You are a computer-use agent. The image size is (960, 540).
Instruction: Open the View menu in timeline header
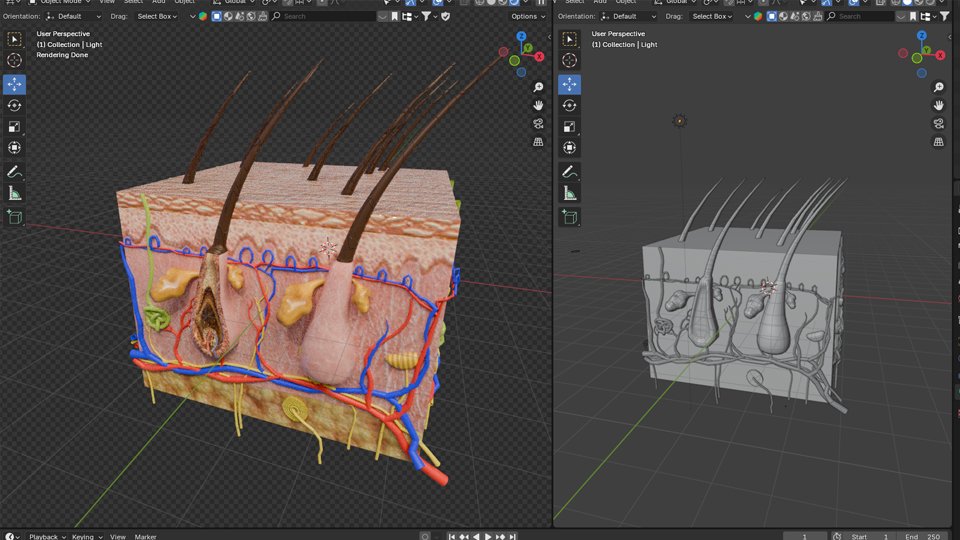[x=118, y=536]
